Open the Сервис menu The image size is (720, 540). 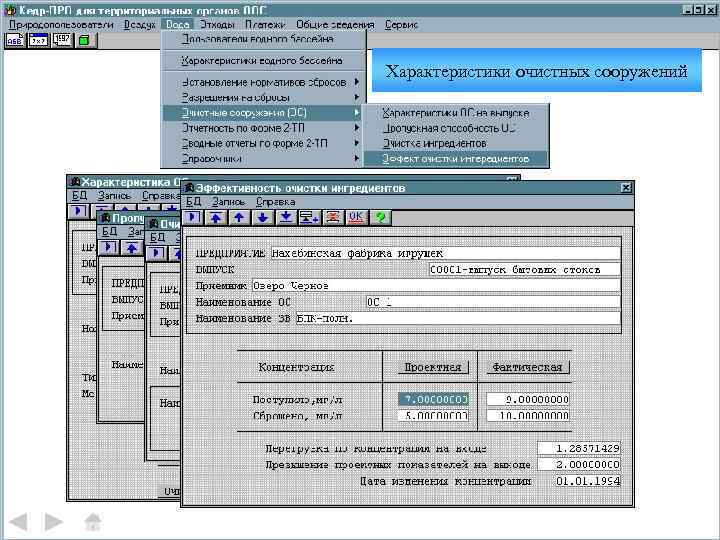click(401, 25)
